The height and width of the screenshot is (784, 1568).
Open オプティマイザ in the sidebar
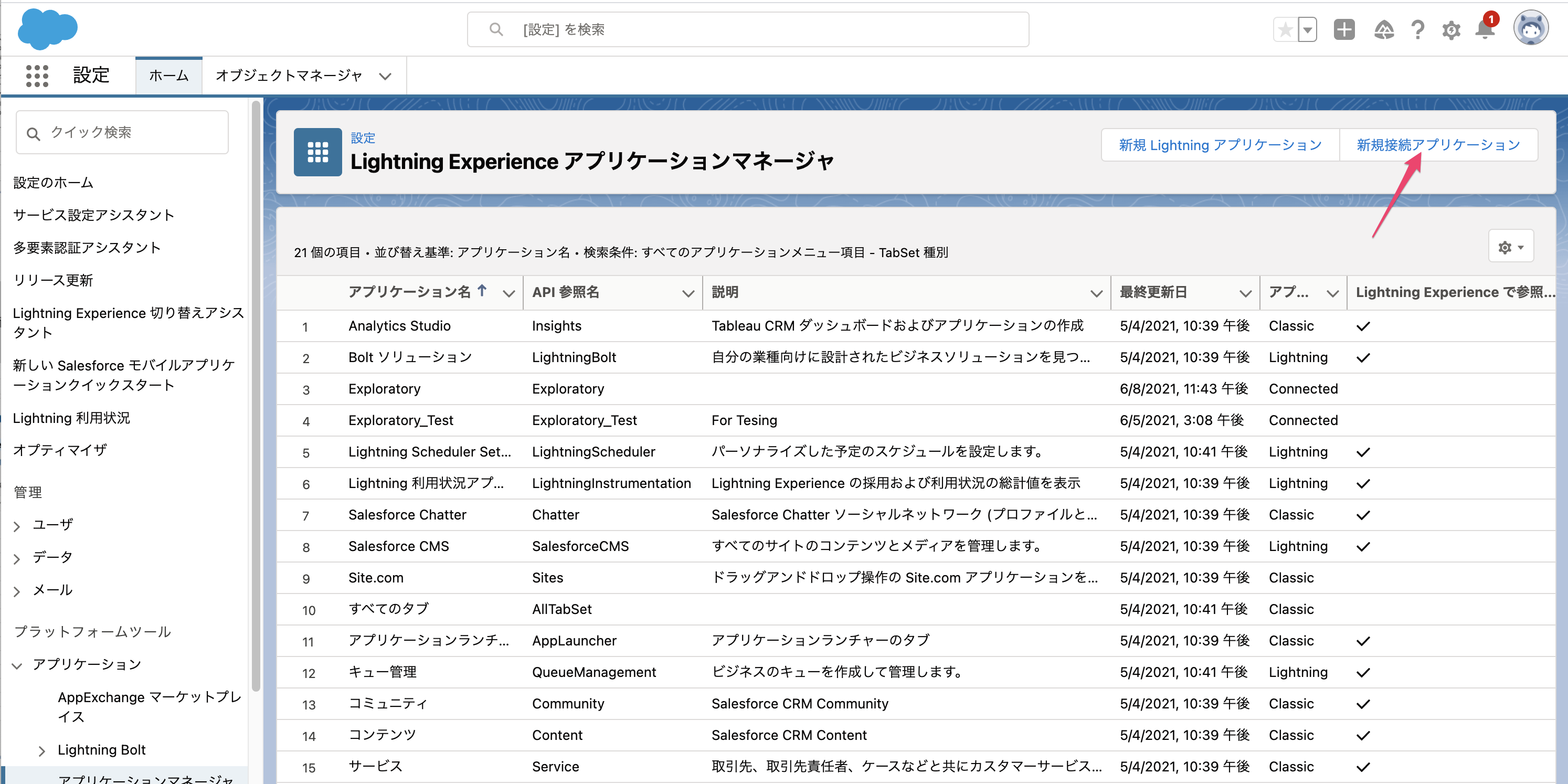click(60, 450)
